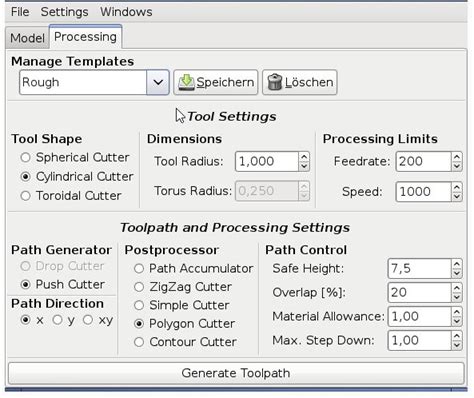Click the Generate Toolpath button
474x398 pixels.
pos(236,373)
